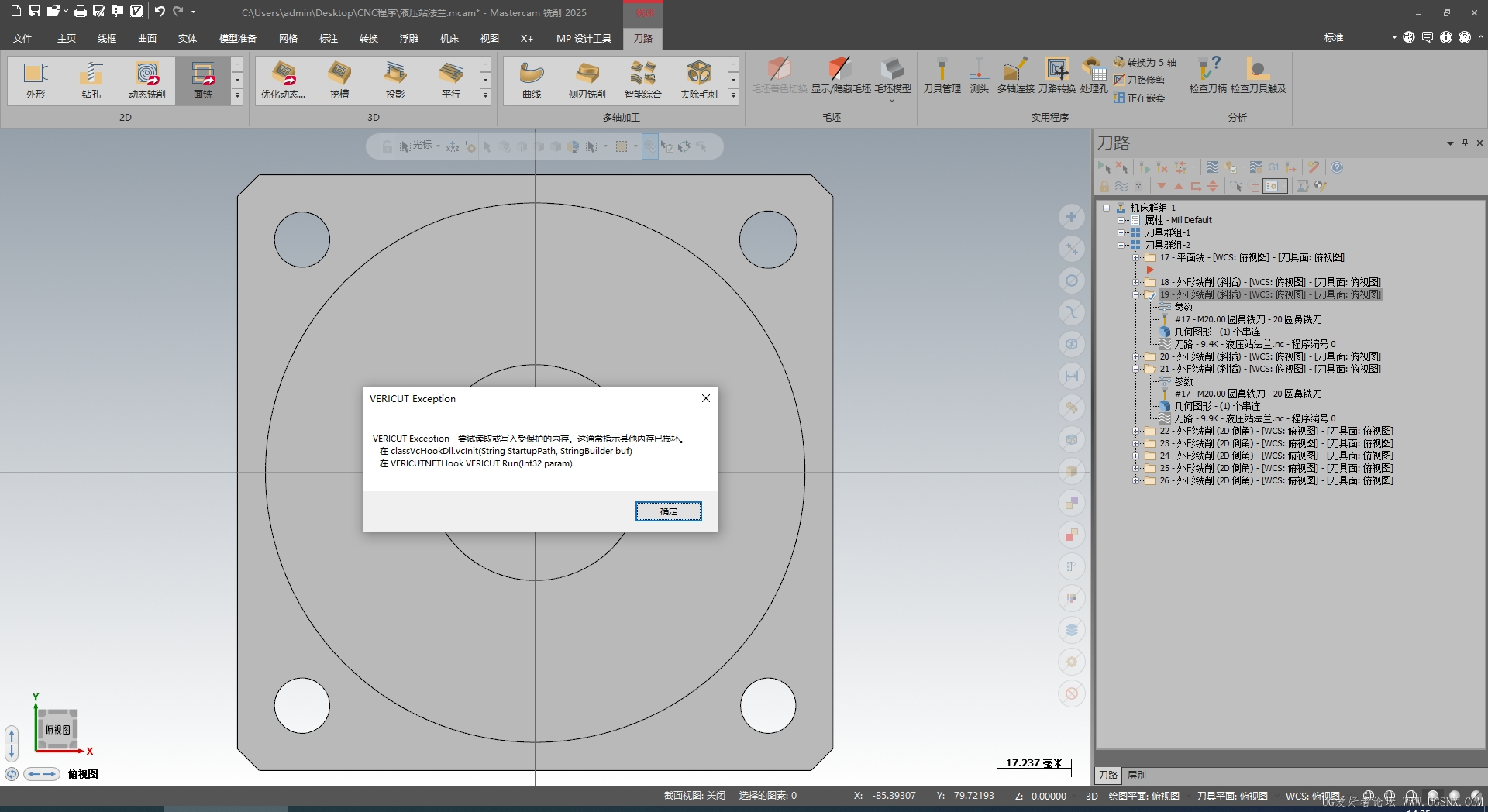Viewport: 1488px width, 812px height.
Task: Click 绘图平面 in the status bar
Action: coord(1144,796)
